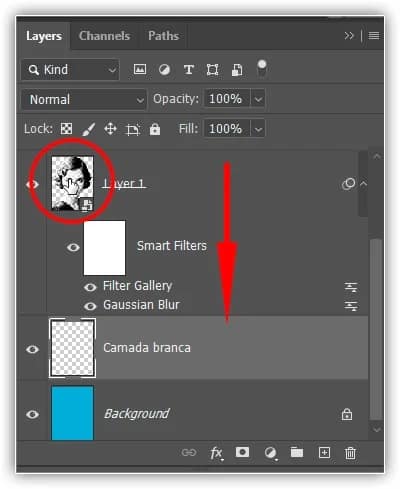The width and height of the screenshot is (400, 489).
Task: Open the Opacity slider dropdown arrow
Action: click(x=258, y=99)
